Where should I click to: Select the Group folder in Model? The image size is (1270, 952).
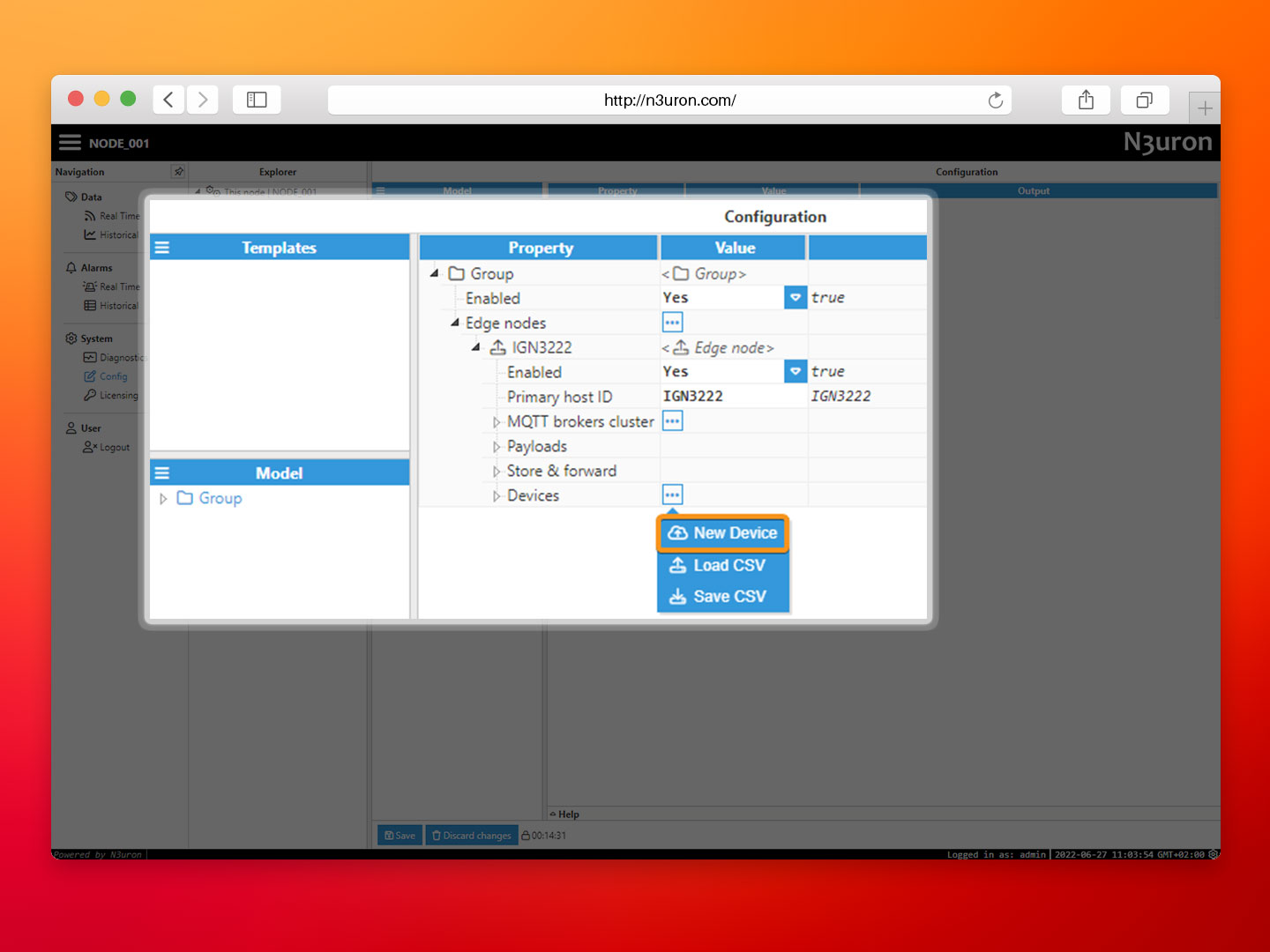(210, 498)
